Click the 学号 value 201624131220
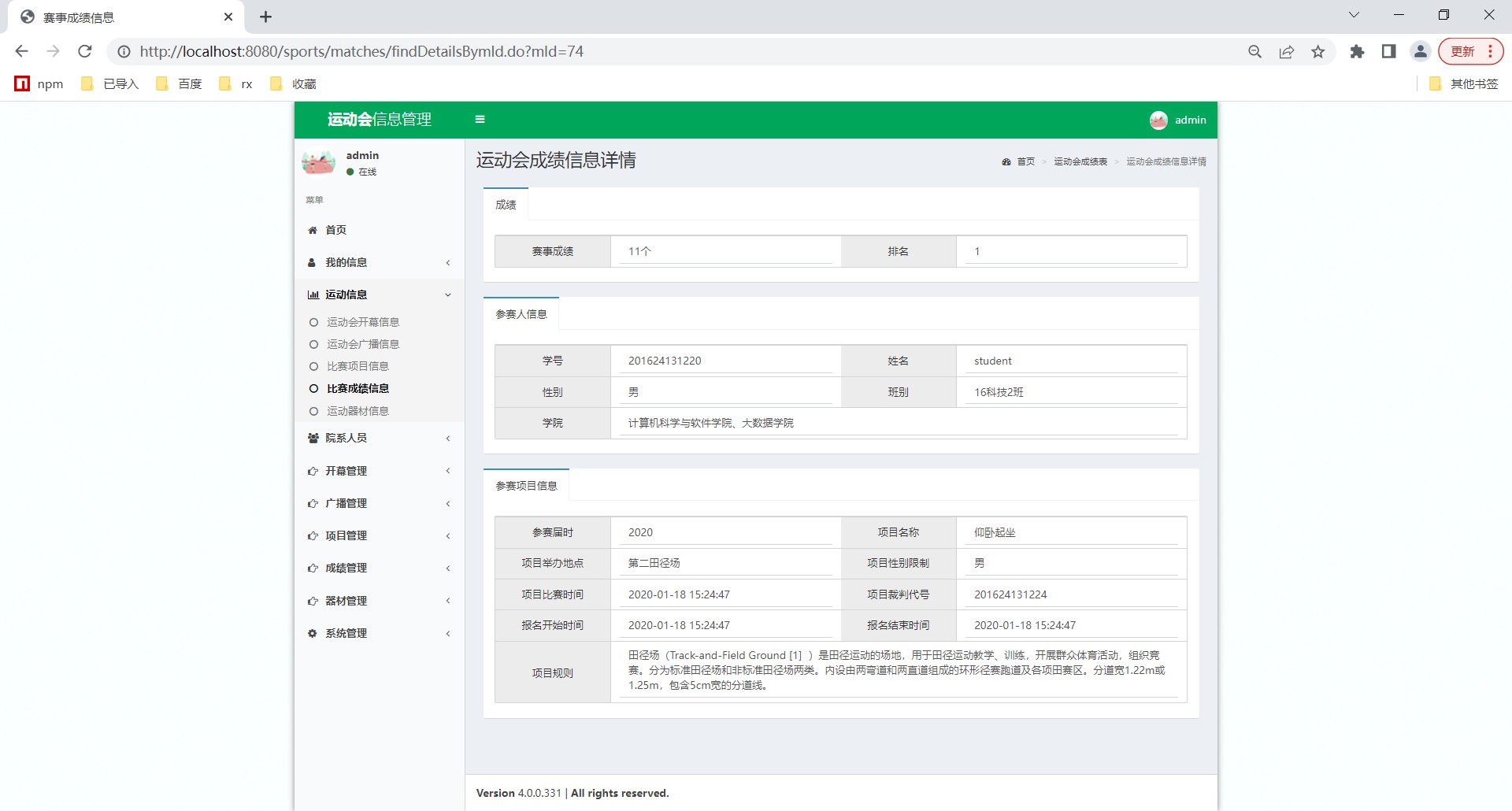 (x=665, y=361)
